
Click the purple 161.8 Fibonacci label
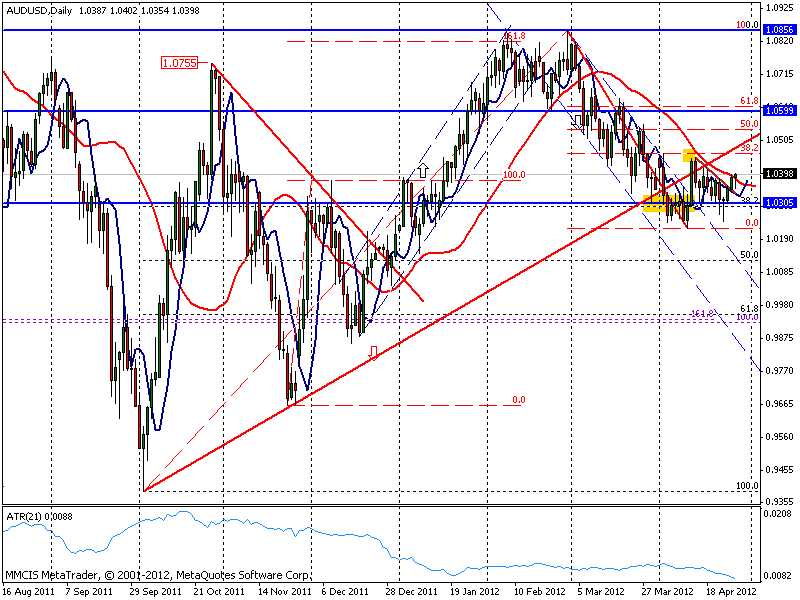pos(702,313)
